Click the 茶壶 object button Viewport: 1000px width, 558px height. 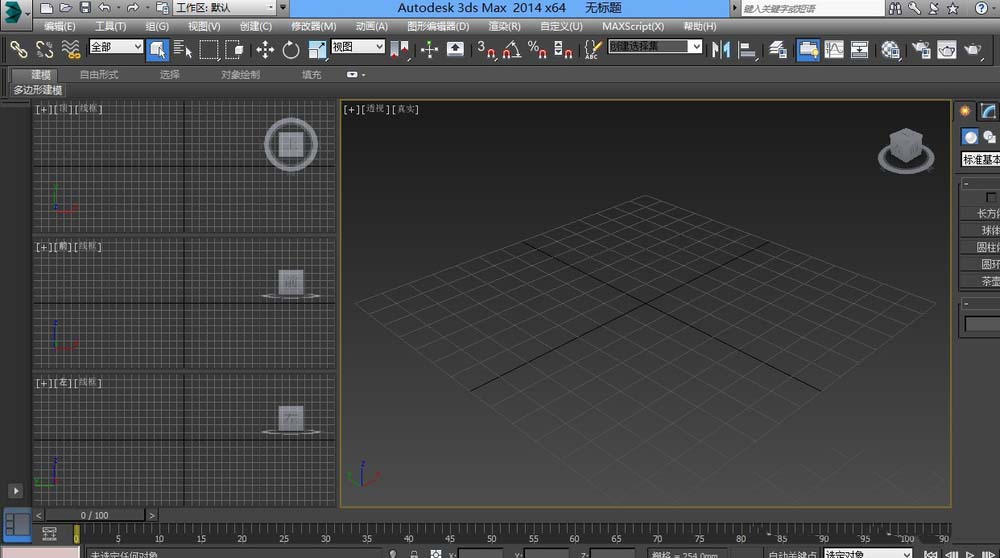tap(989, 282)
